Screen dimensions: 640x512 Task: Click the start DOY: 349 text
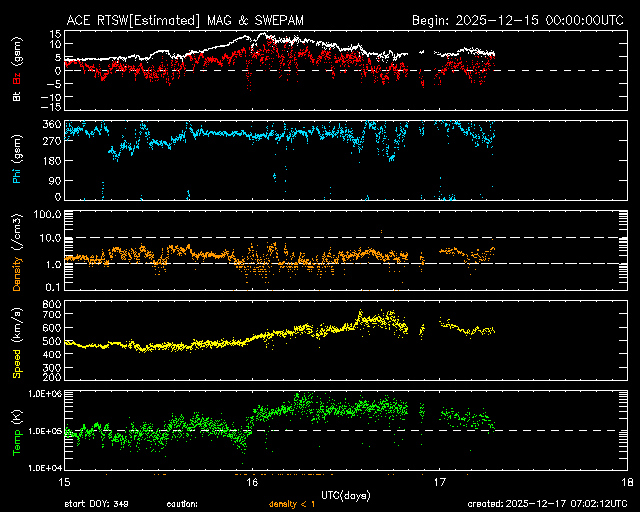(97, 504)
